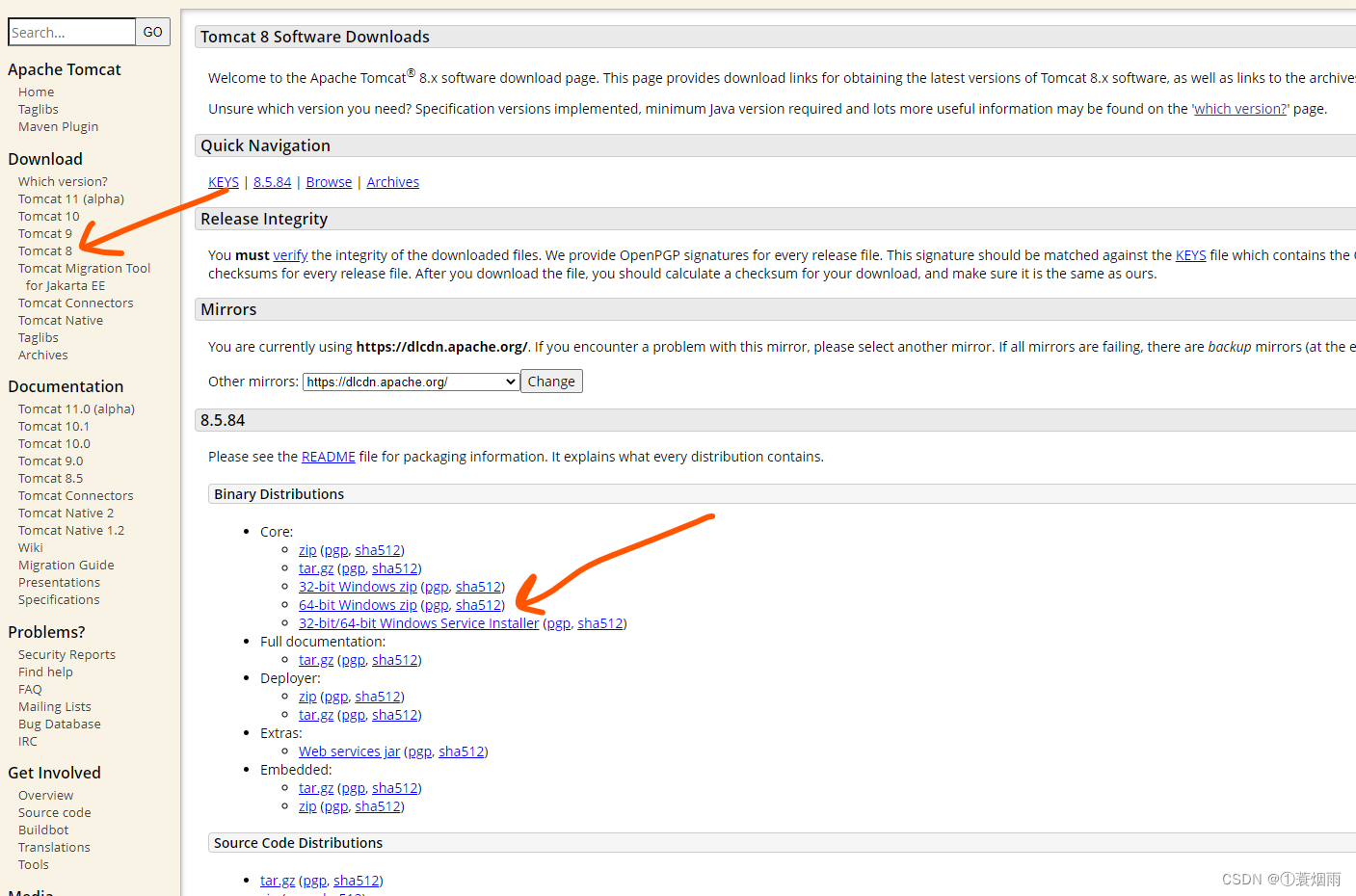The image size is (1356, 896).
Task: Open the Archives link in Quick Navigation
Action: click(x=393, y=182)
